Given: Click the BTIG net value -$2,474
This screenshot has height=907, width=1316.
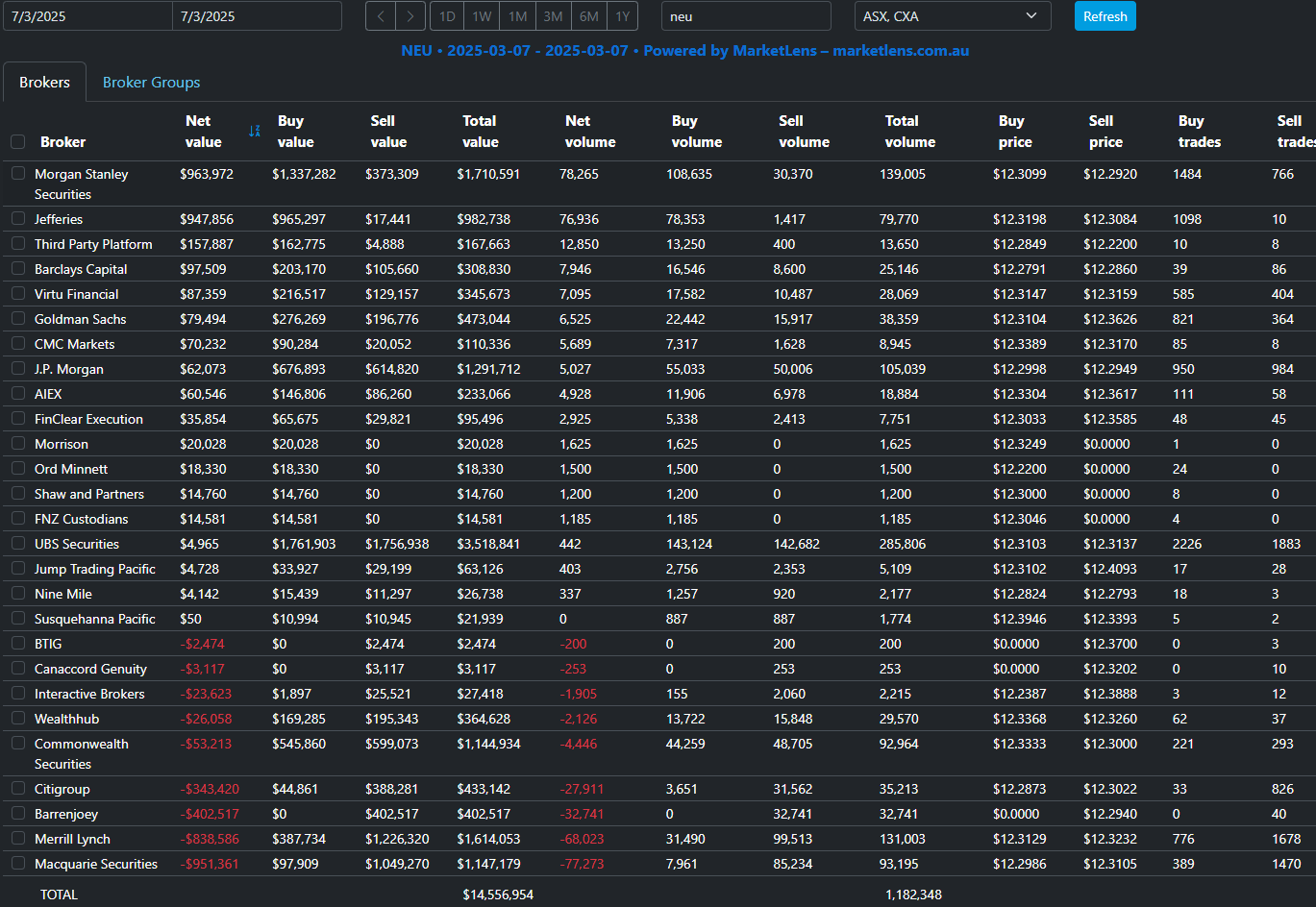Looking at the screenshot, I should [202, 644].
